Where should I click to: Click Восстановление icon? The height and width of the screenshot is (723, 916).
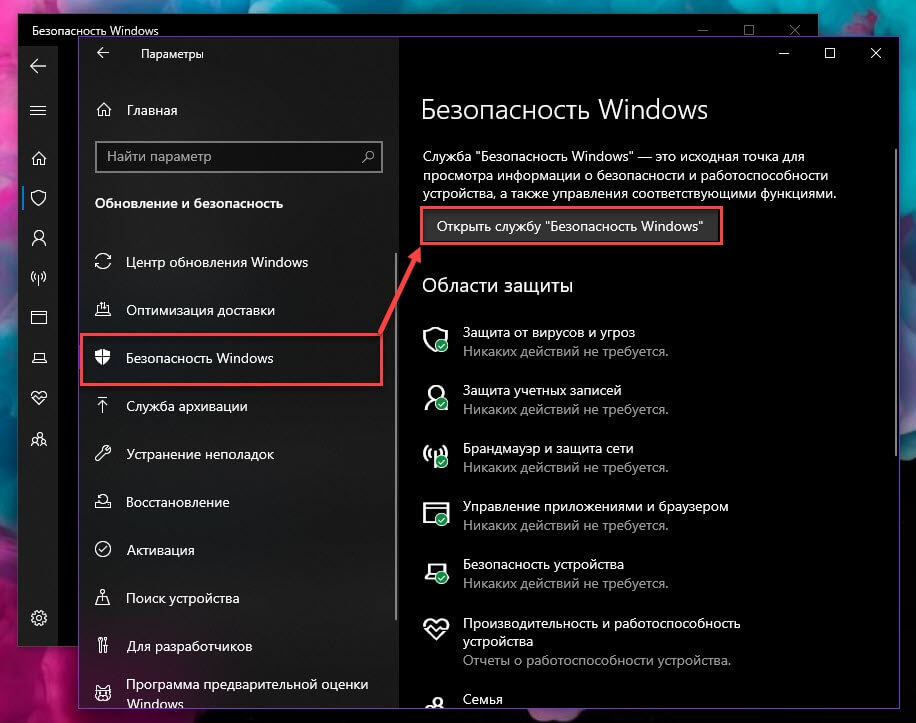coord(103,501)
